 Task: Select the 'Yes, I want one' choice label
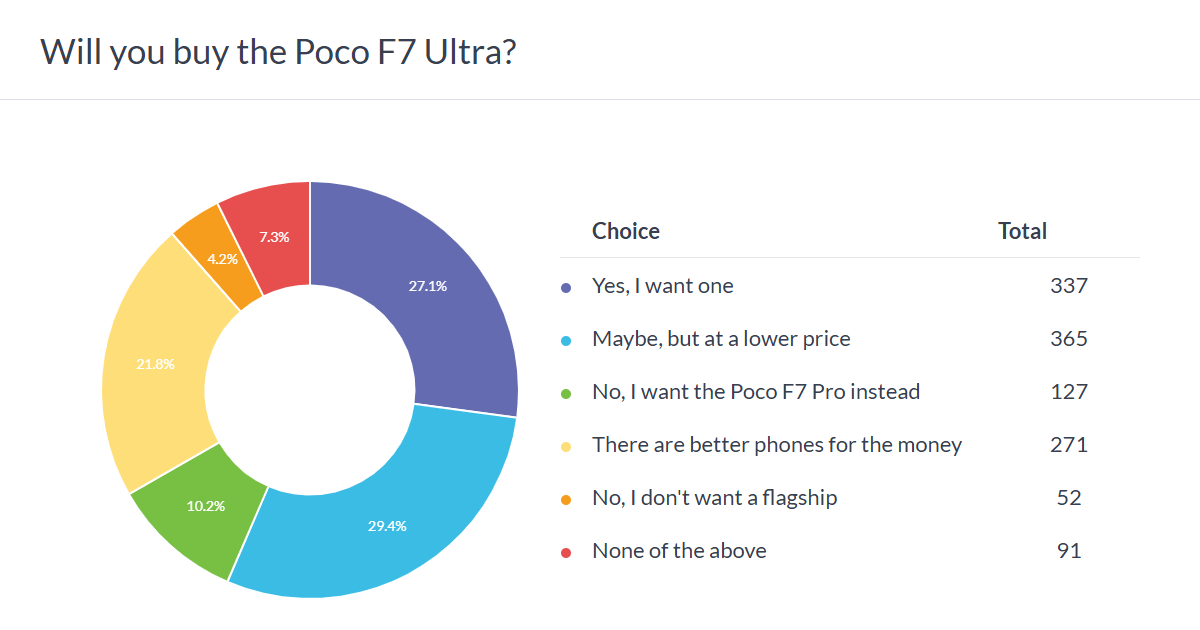click(x=663, y=286)
